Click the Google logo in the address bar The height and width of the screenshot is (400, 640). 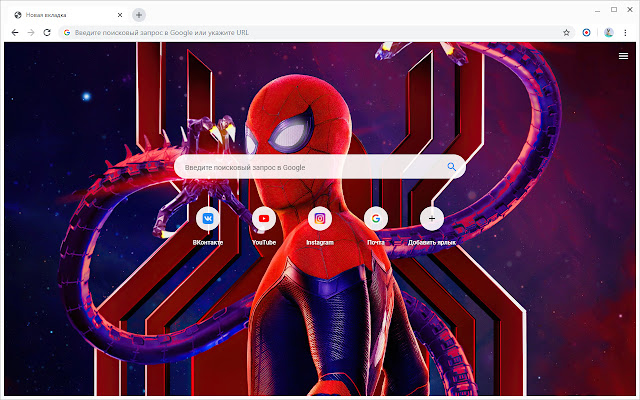[67, 33]
